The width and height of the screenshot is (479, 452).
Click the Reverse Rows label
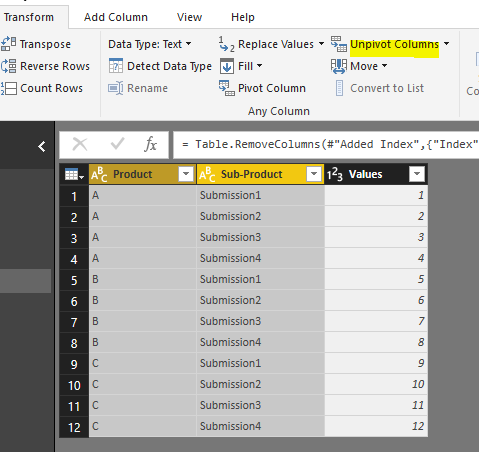coord(55,66)
